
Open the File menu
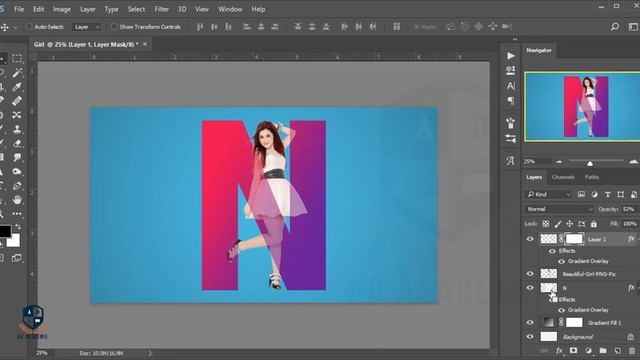click(19, 9)
